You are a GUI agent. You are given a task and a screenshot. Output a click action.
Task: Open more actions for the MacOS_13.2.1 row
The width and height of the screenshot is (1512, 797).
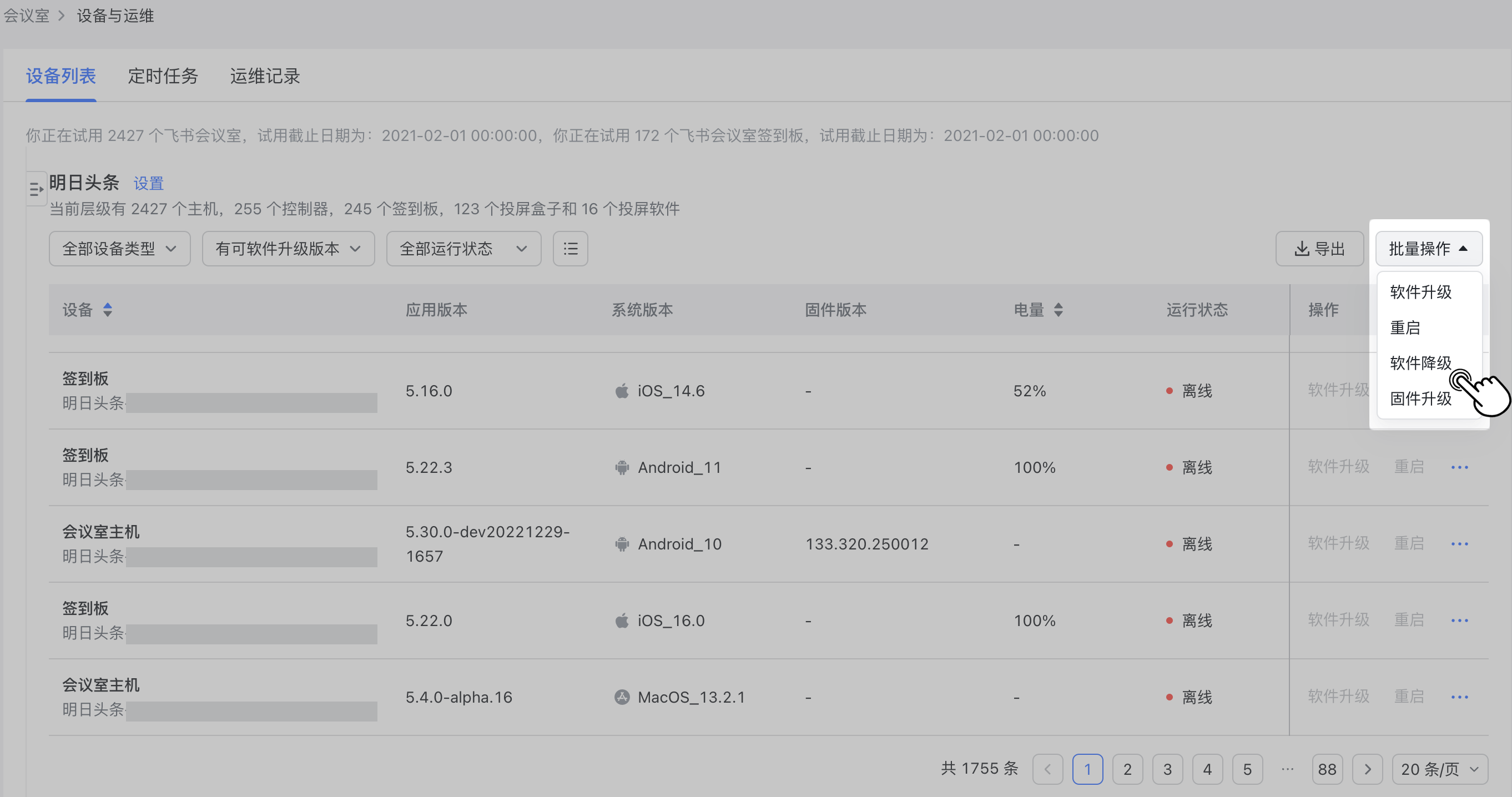[1459, 697]
